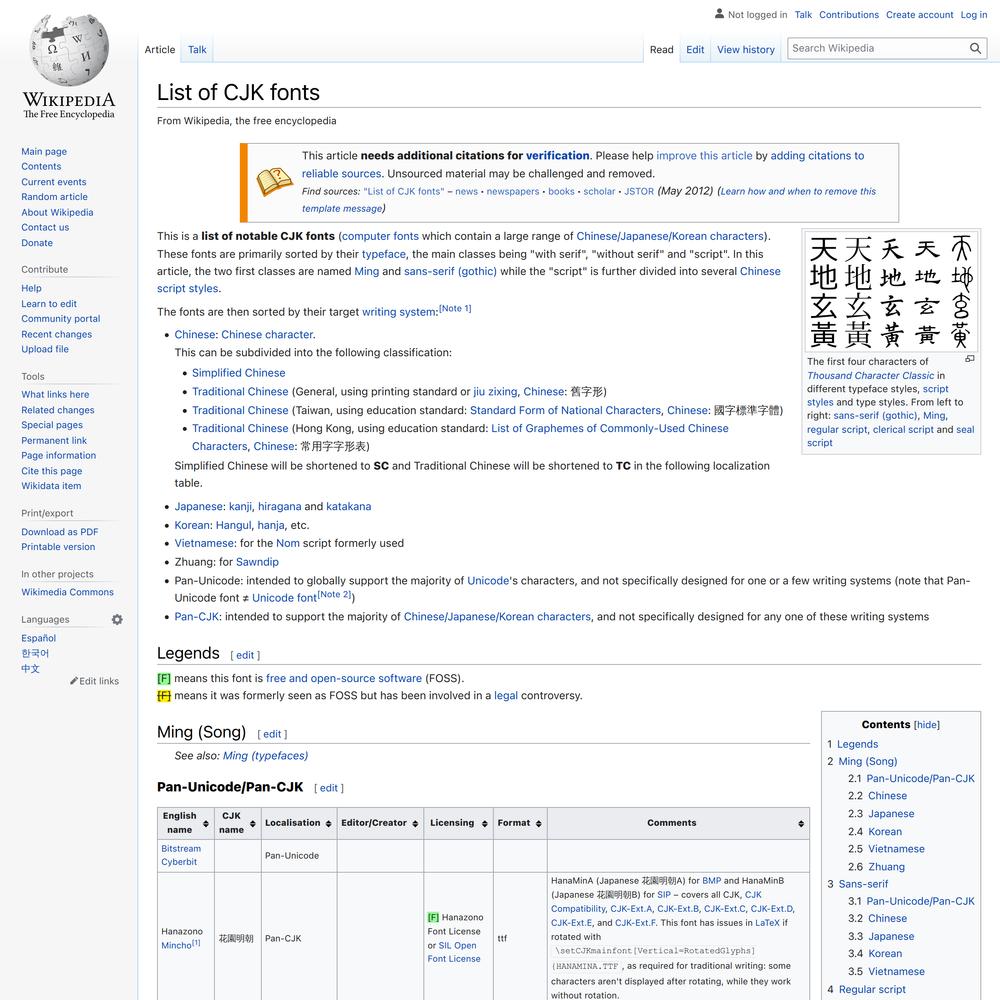Edit the Legends section
The image size is (1000, 1000).
[x=245, y=655]
